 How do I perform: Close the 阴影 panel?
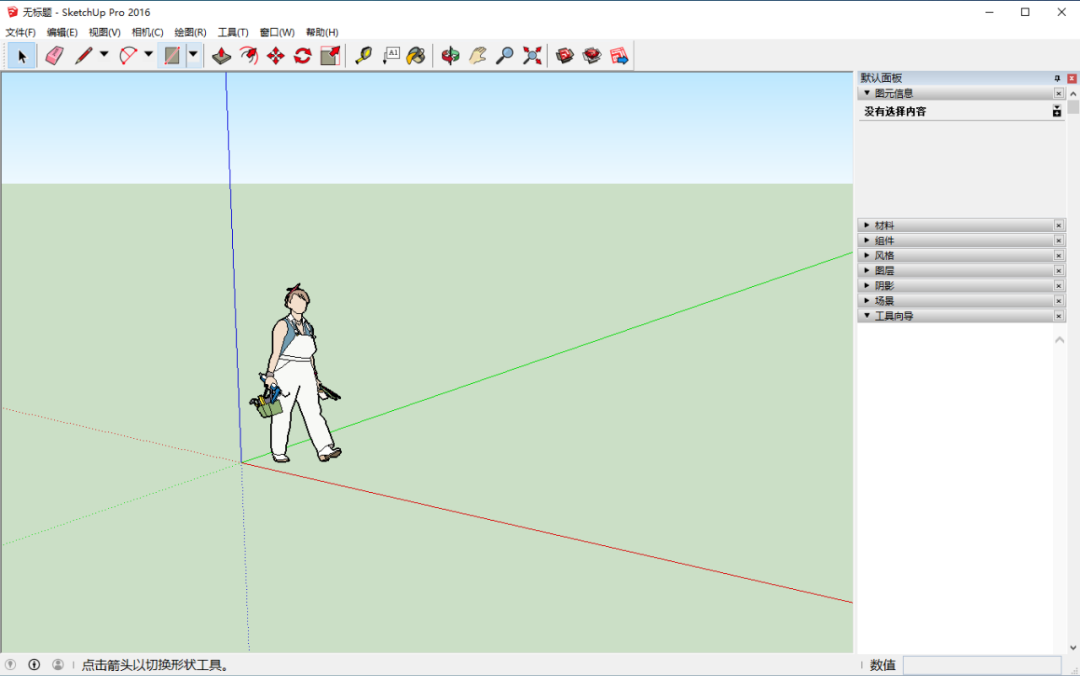click(x=1059, y=285)
